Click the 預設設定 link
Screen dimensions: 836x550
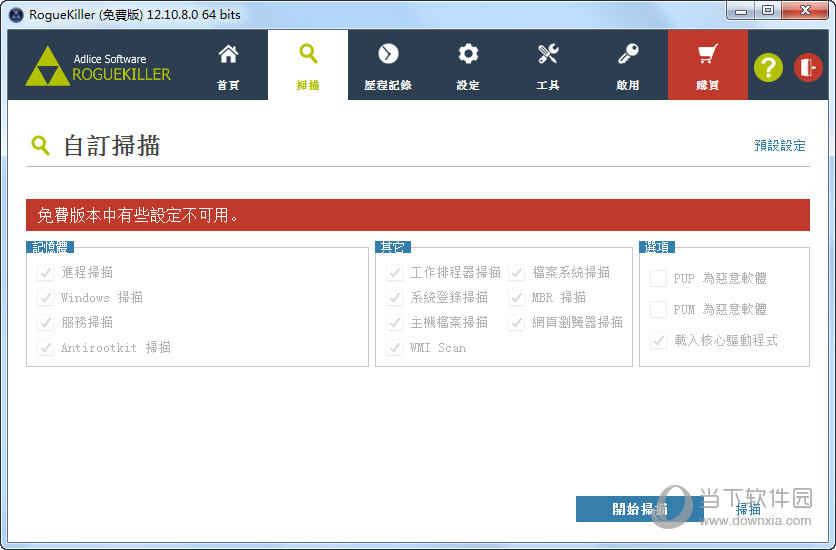click(x=779, y=145)
